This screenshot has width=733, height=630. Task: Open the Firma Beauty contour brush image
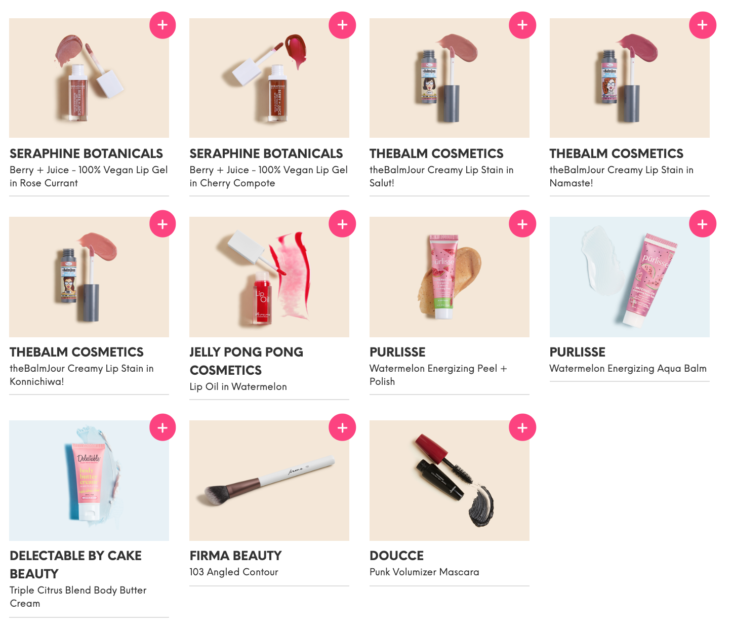269,480
